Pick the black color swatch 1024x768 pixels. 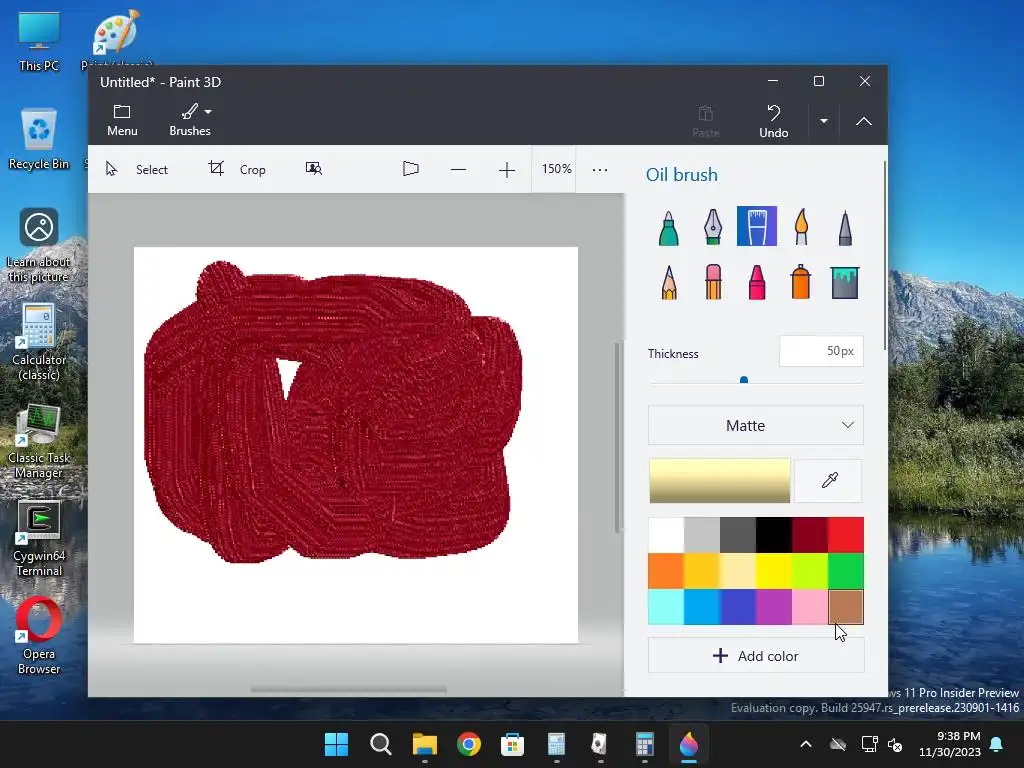774,535
